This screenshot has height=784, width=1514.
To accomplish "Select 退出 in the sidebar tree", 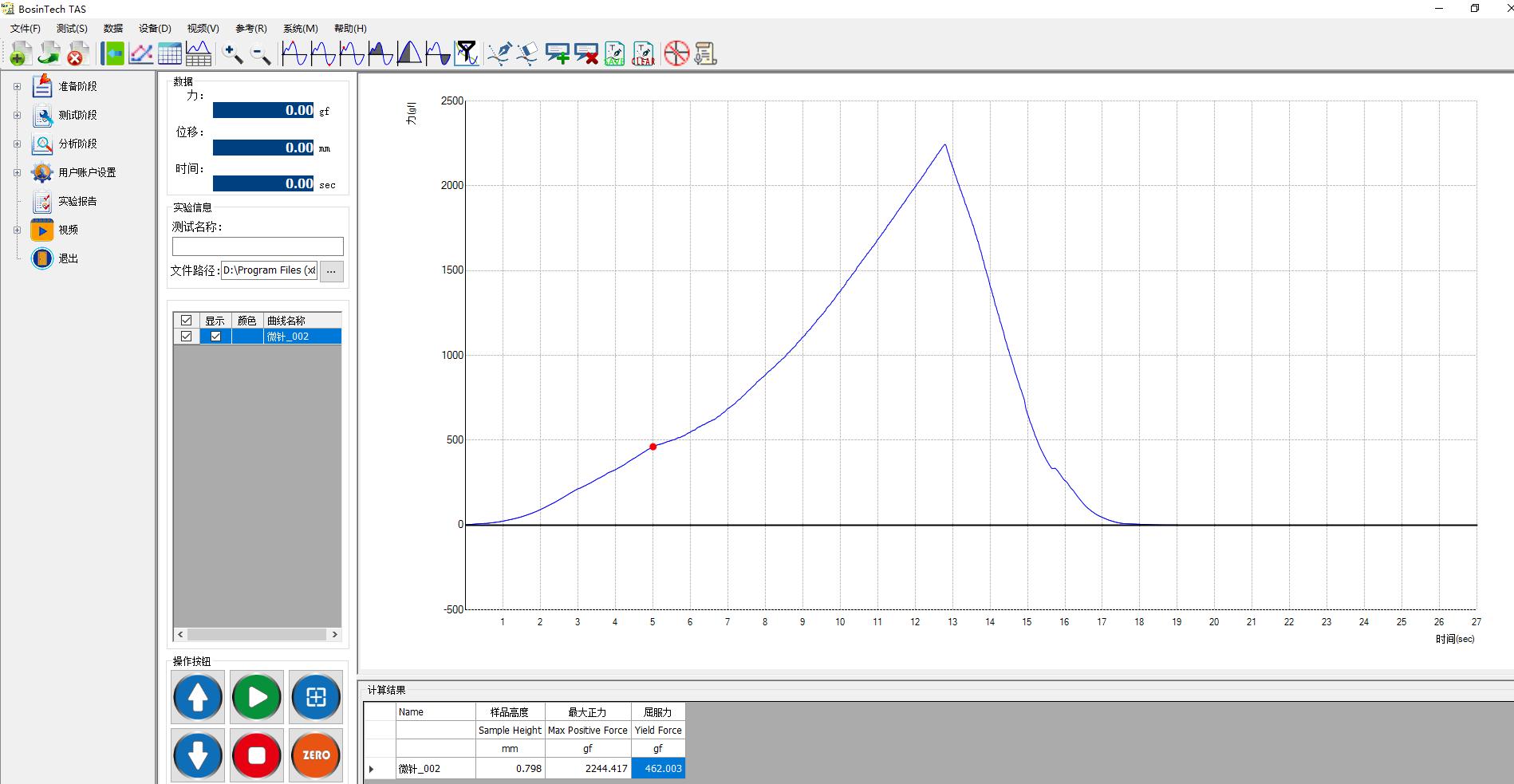I will pyautogui.click(x=68, y=258).
